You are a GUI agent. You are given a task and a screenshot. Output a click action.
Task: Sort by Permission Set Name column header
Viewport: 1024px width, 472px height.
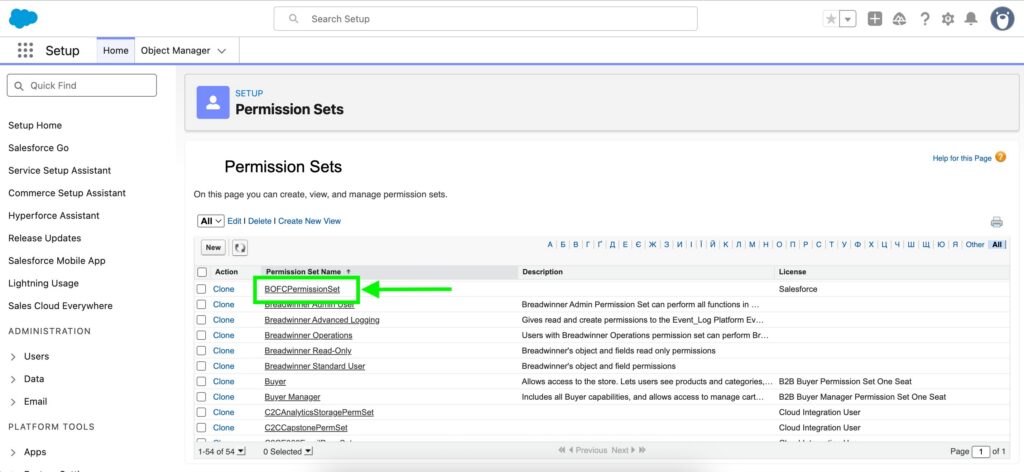[304, 272]
